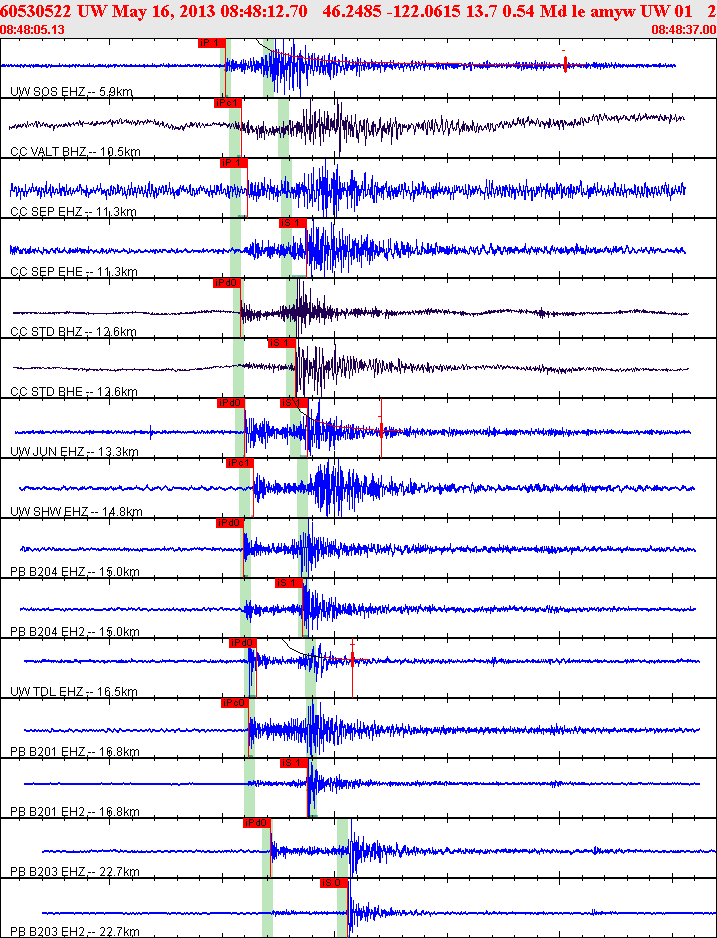Click the 'UW SOS EHZ -- 5.9km' trace label

coord(72,92)
